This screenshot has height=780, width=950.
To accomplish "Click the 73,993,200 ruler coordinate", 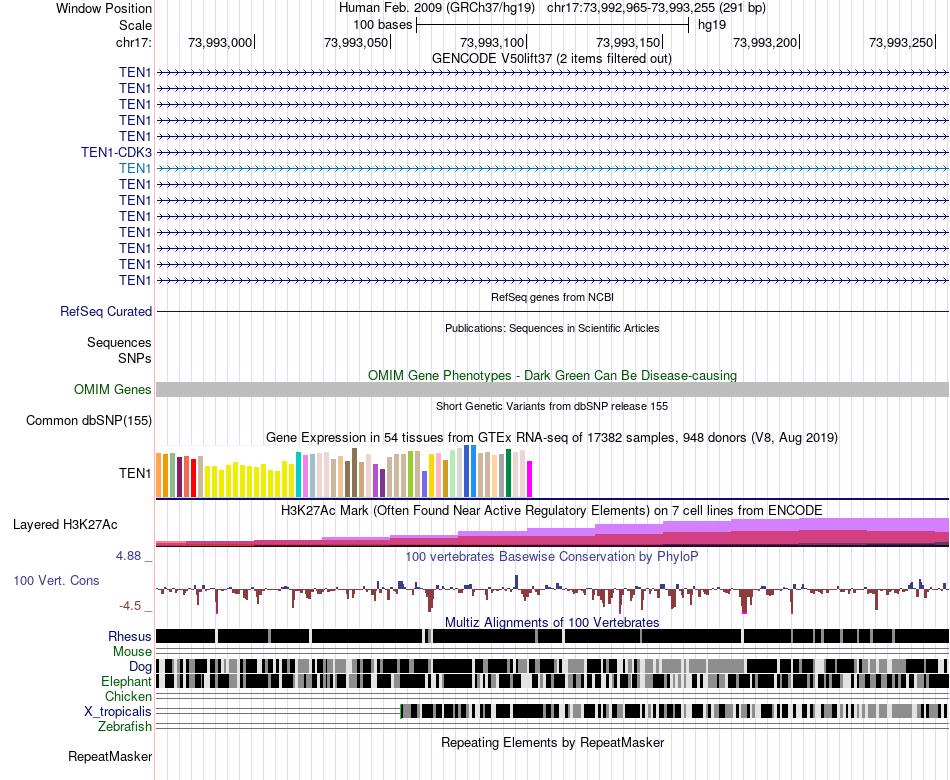I will [765, 42].
